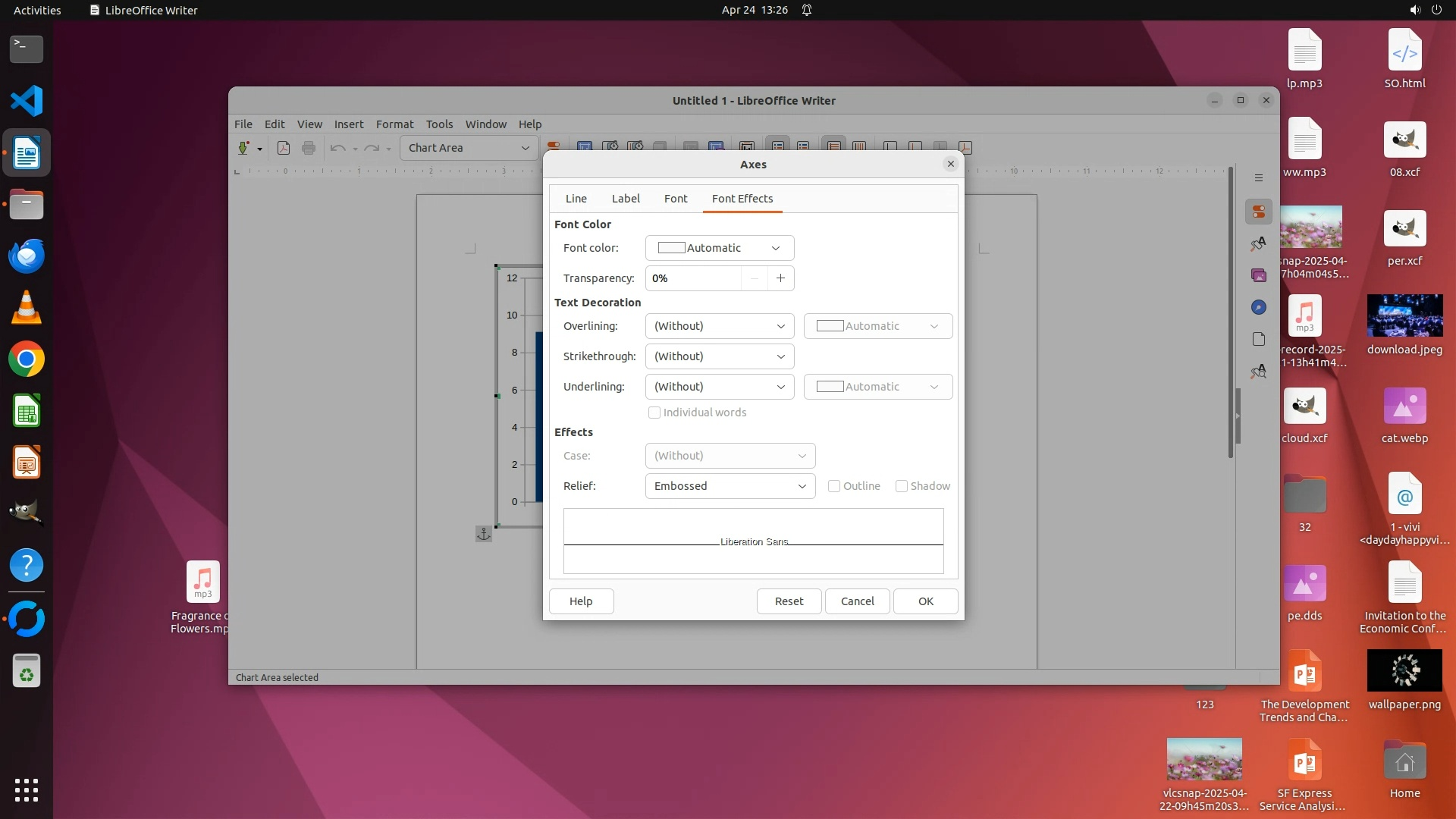The width and height of the screenshot is (1456, 819).
Task: Launch LibreOffice Calc from the dock
Action: pyautogui.click(x=27, y=411)
